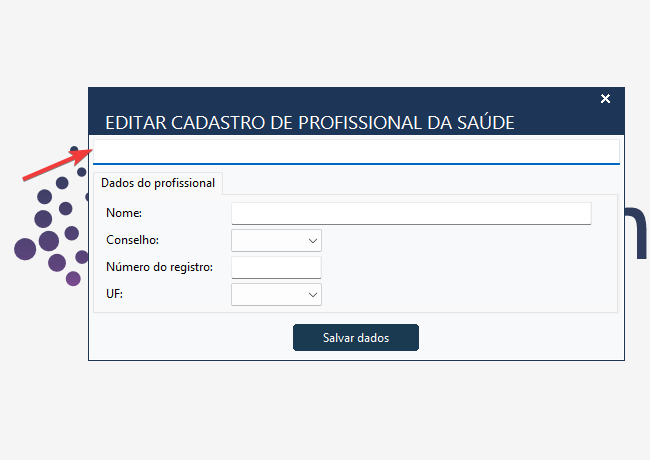
Task: Focus the Nome text field
Action: tap(411, 213)
